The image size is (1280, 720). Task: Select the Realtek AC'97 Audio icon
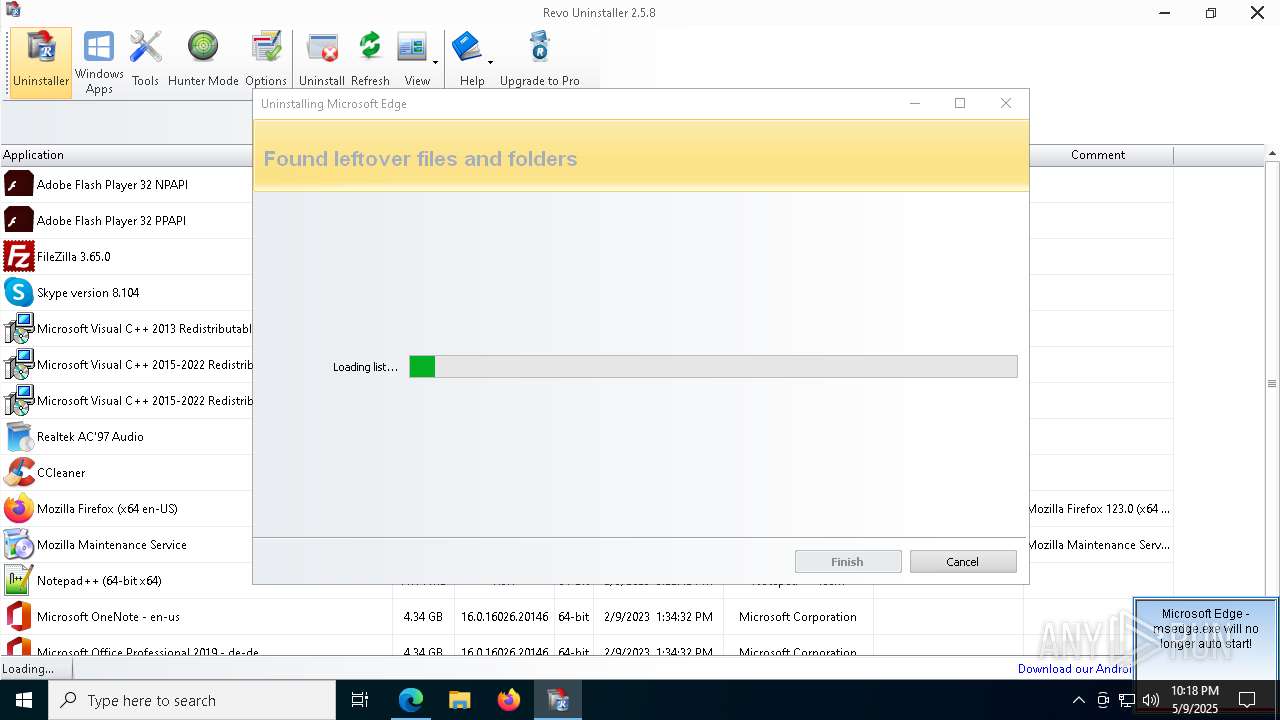19,437
